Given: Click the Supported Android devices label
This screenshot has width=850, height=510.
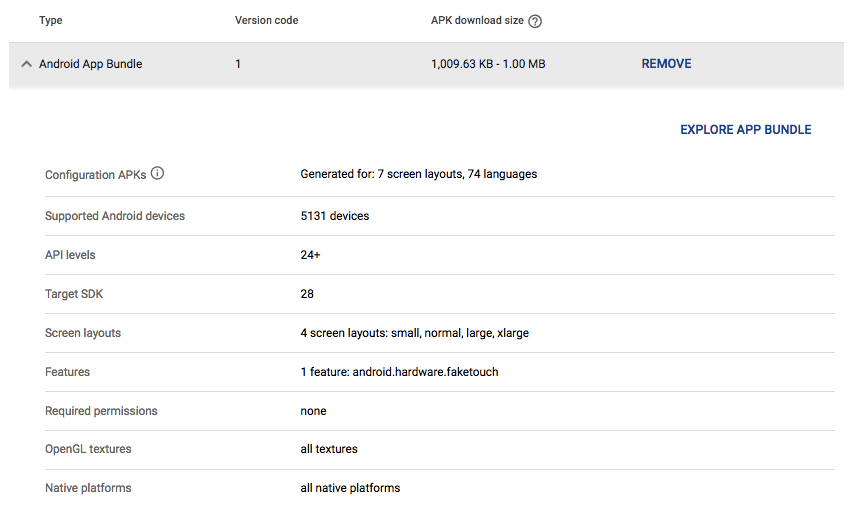Looking at the screenshot, I should (115, 216).
